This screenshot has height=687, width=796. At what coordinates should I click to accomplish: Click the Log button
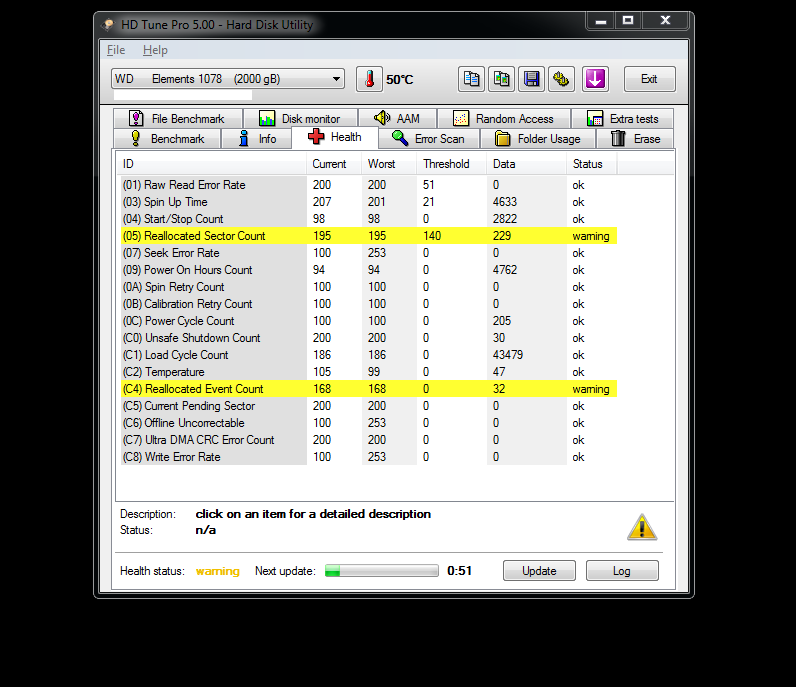(x=622, y=571)
